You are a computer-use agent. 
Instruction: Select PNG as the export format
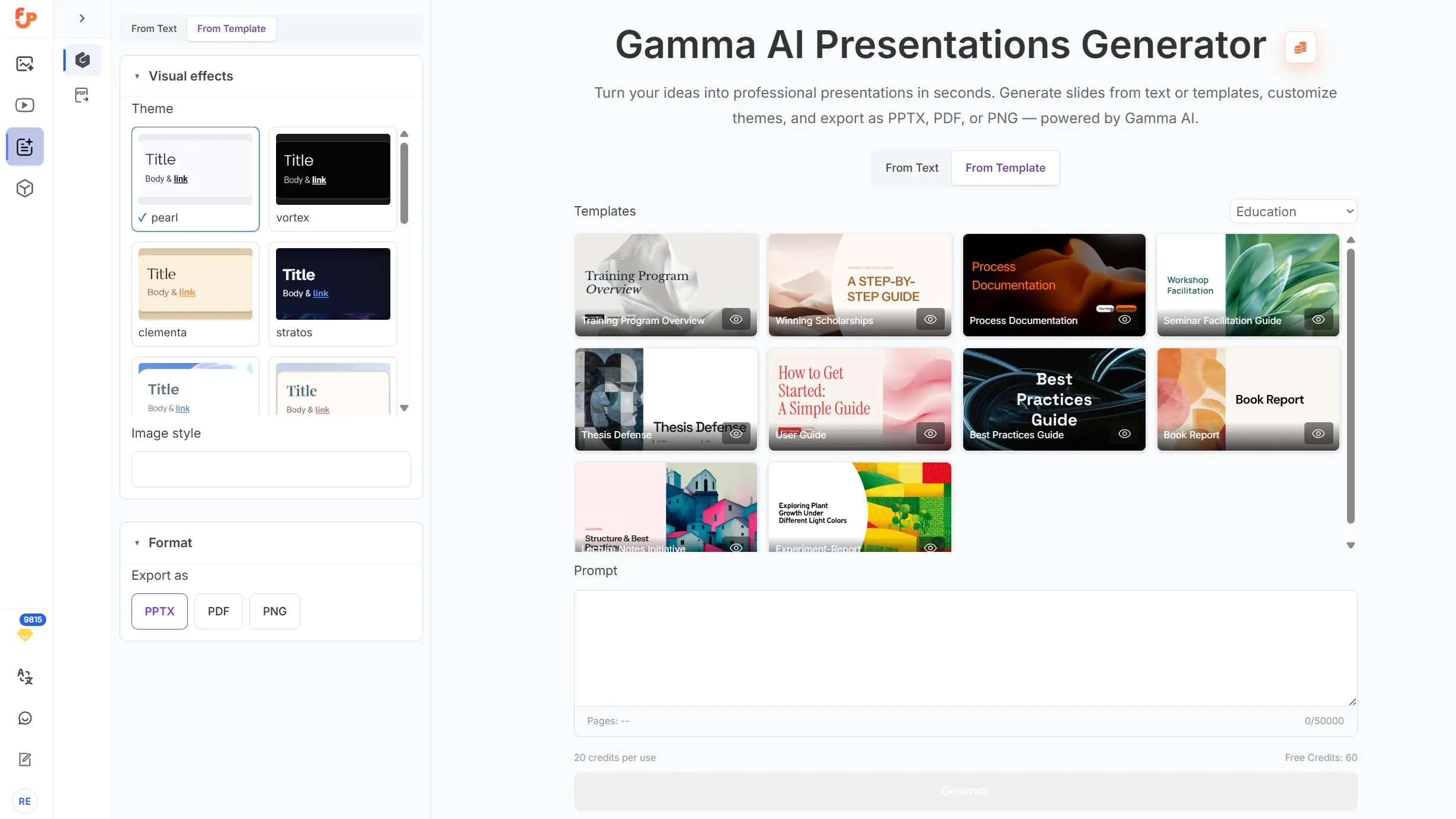tap(274, 611)
